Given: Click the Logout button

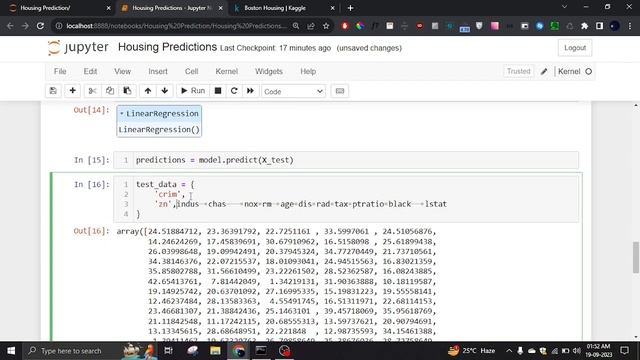Looking at the screenshot, I should [575, 48].
